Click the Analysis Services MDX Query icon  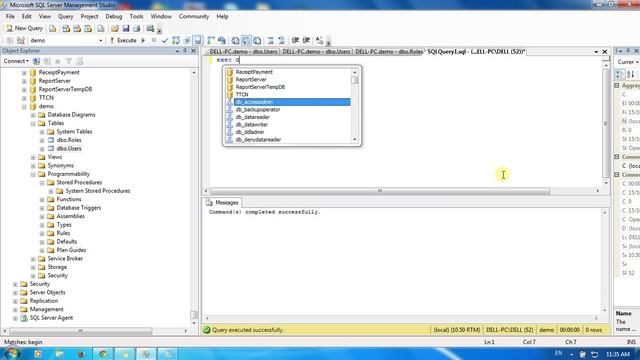coord(66,29)
